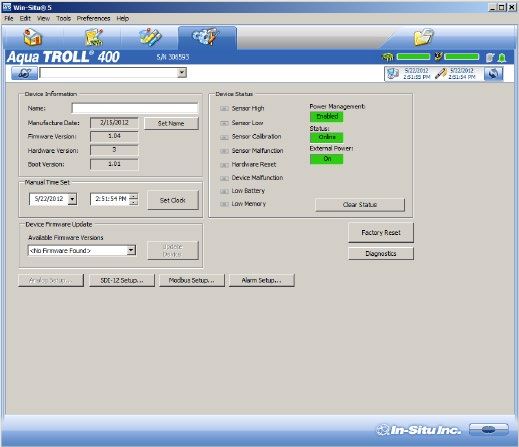Click the Hardware Reset indicator
This screenshot has height=447, width=519.
click(224, 165)
